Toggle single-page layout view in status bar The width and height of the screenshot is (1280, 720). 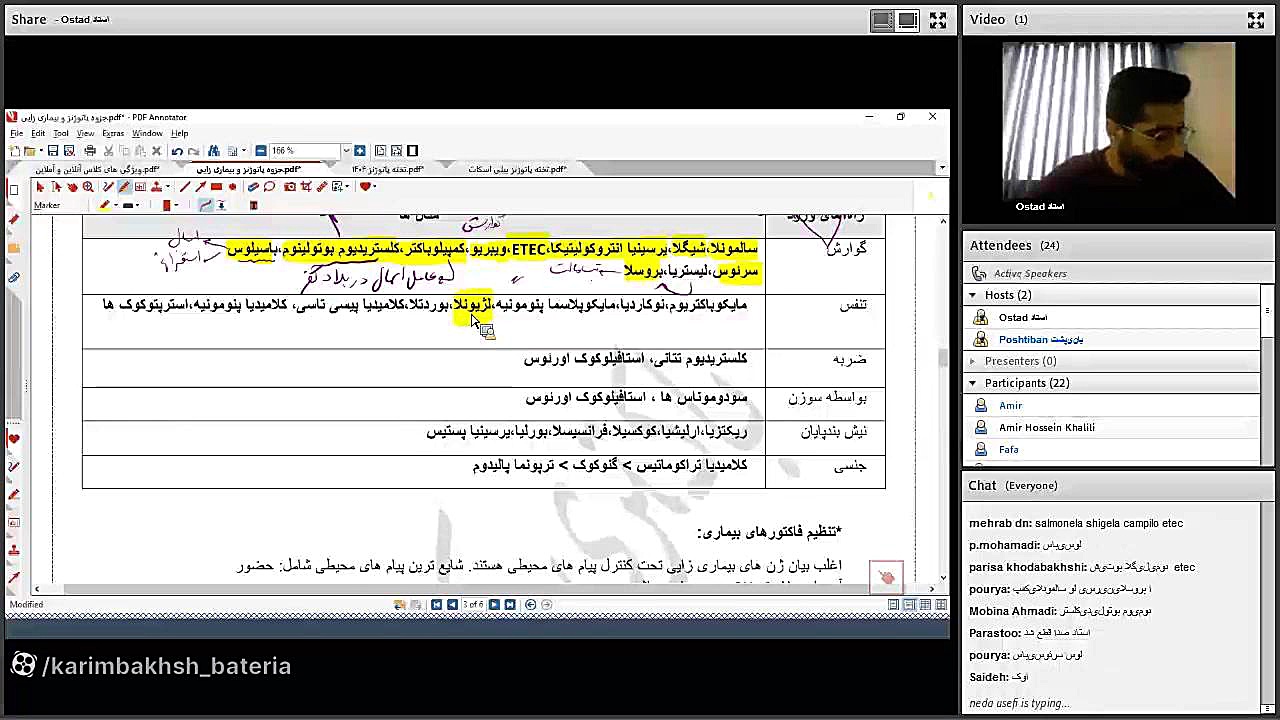(x=894, y=605)
